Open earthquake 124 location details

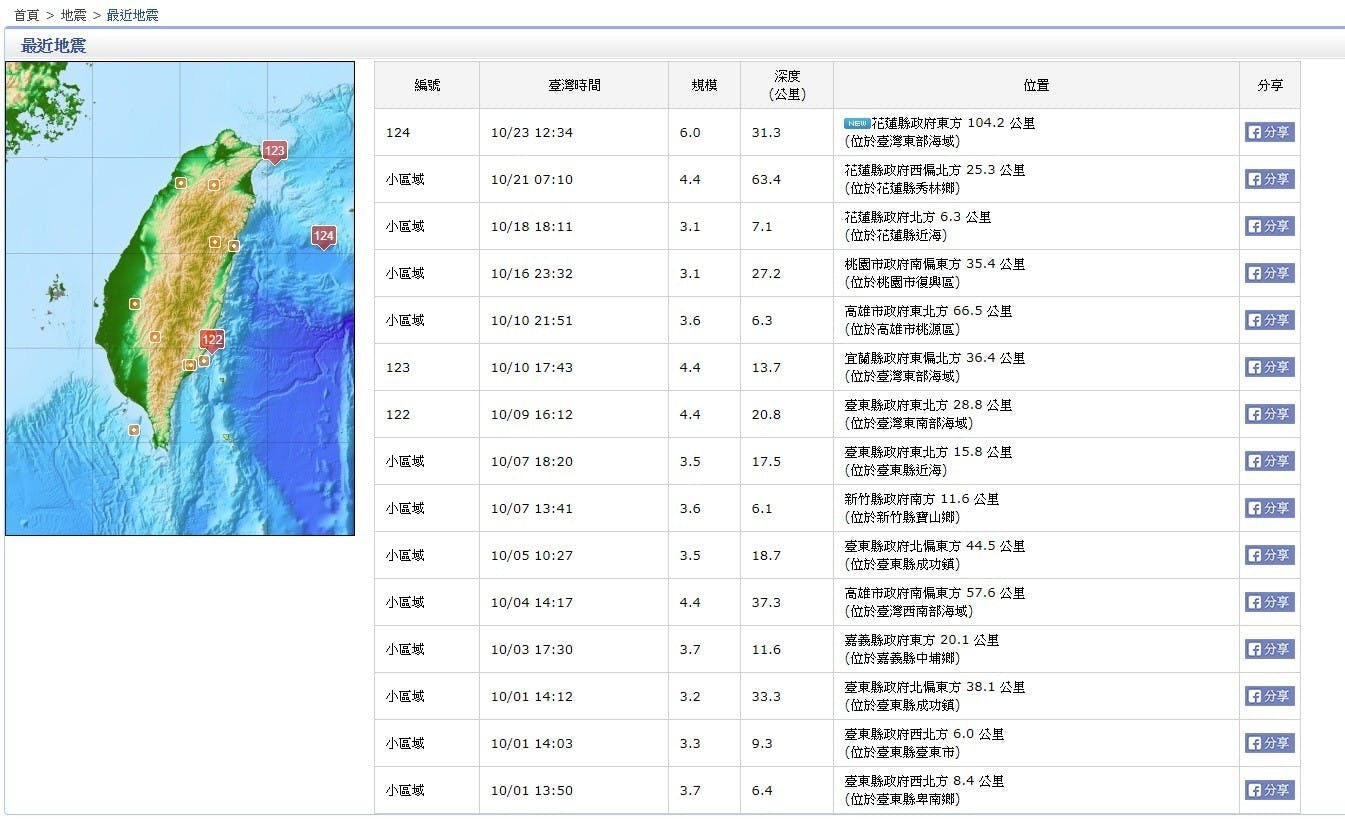click(x=952, y=123)
